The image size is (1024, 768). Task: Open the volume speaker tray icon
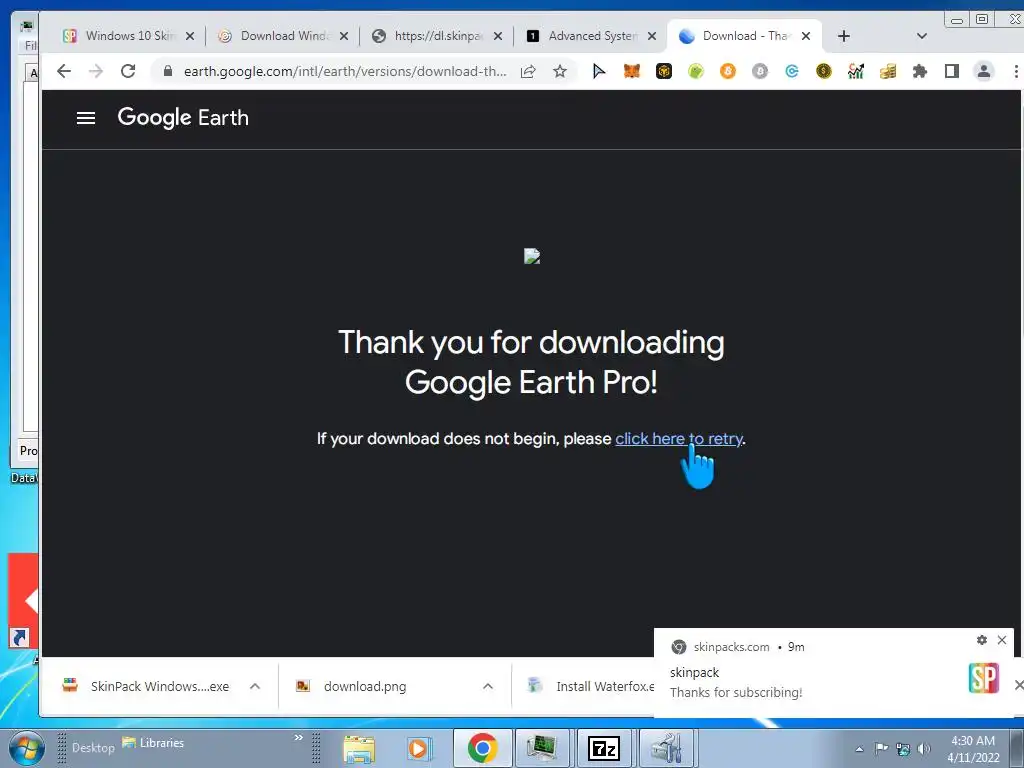923,749
